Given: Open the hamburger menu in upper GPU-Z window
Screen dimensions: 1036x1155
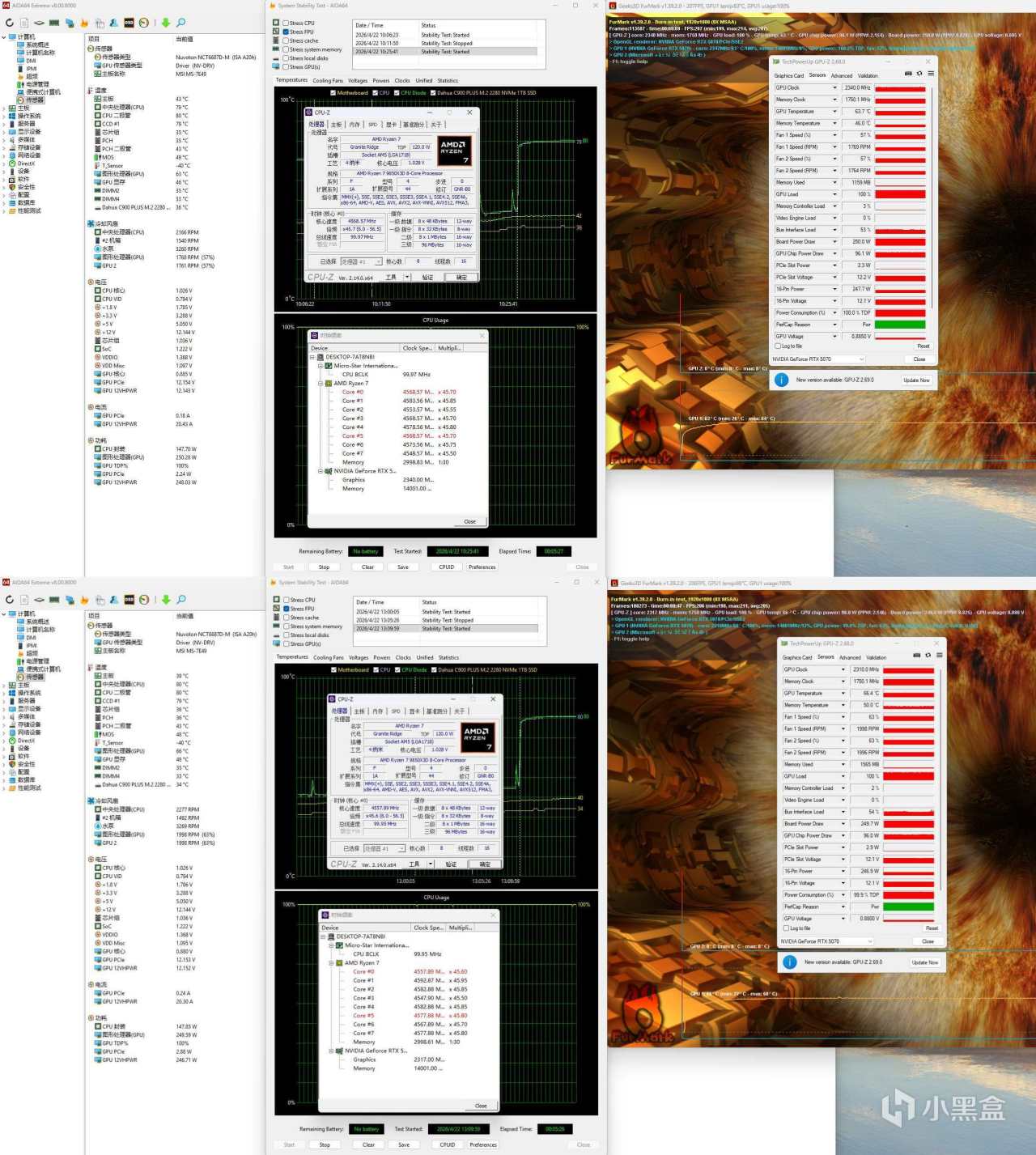Looking at the screenshot, I should click(x=931, y=74).
